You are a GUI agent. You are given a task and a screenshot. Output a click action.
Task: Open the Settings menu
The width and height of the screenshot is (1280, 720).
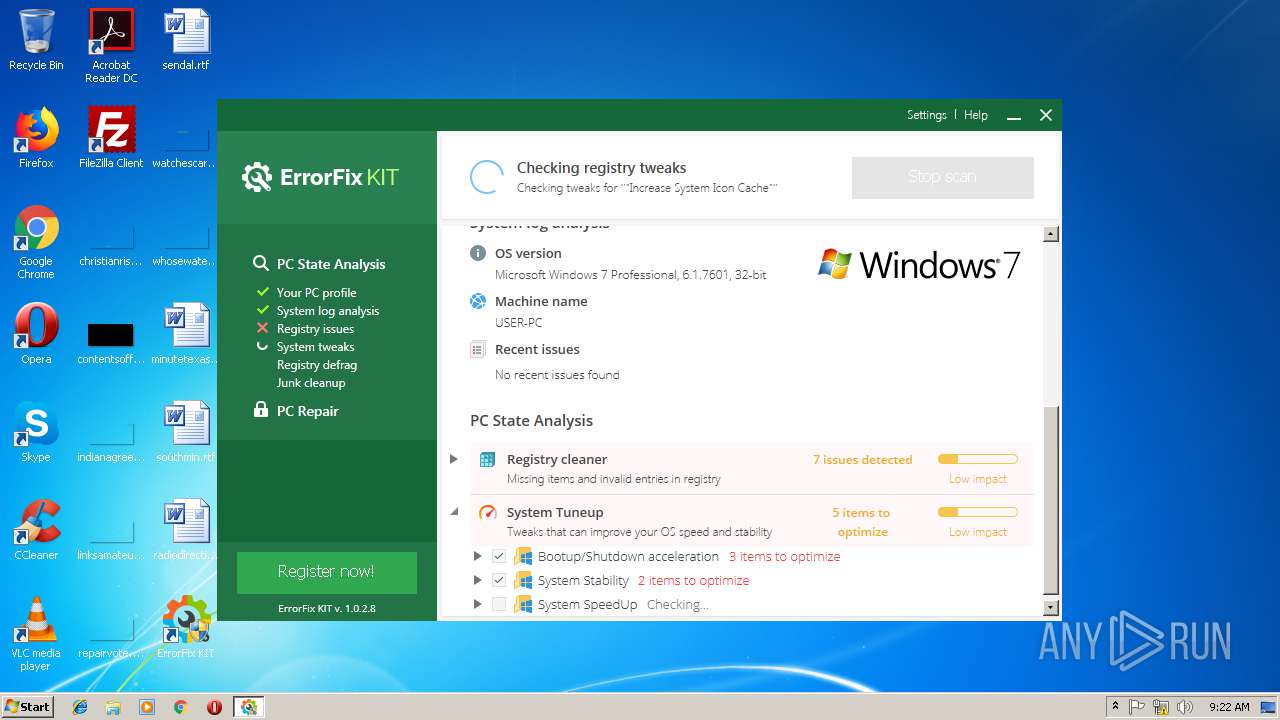pyautogui.click(x=926, y=115)
